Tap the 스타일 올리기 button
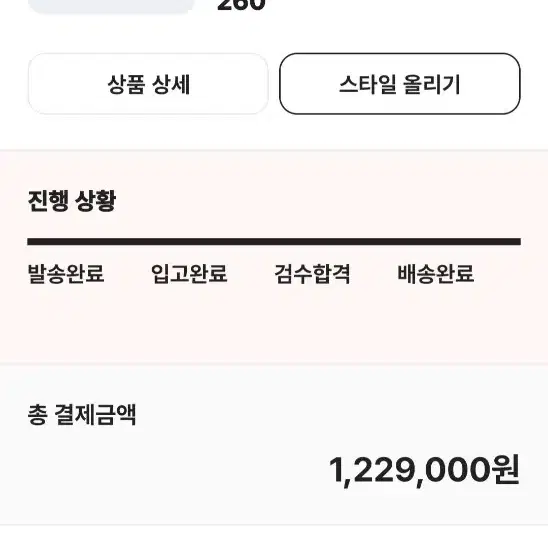 tap(400, 84)
